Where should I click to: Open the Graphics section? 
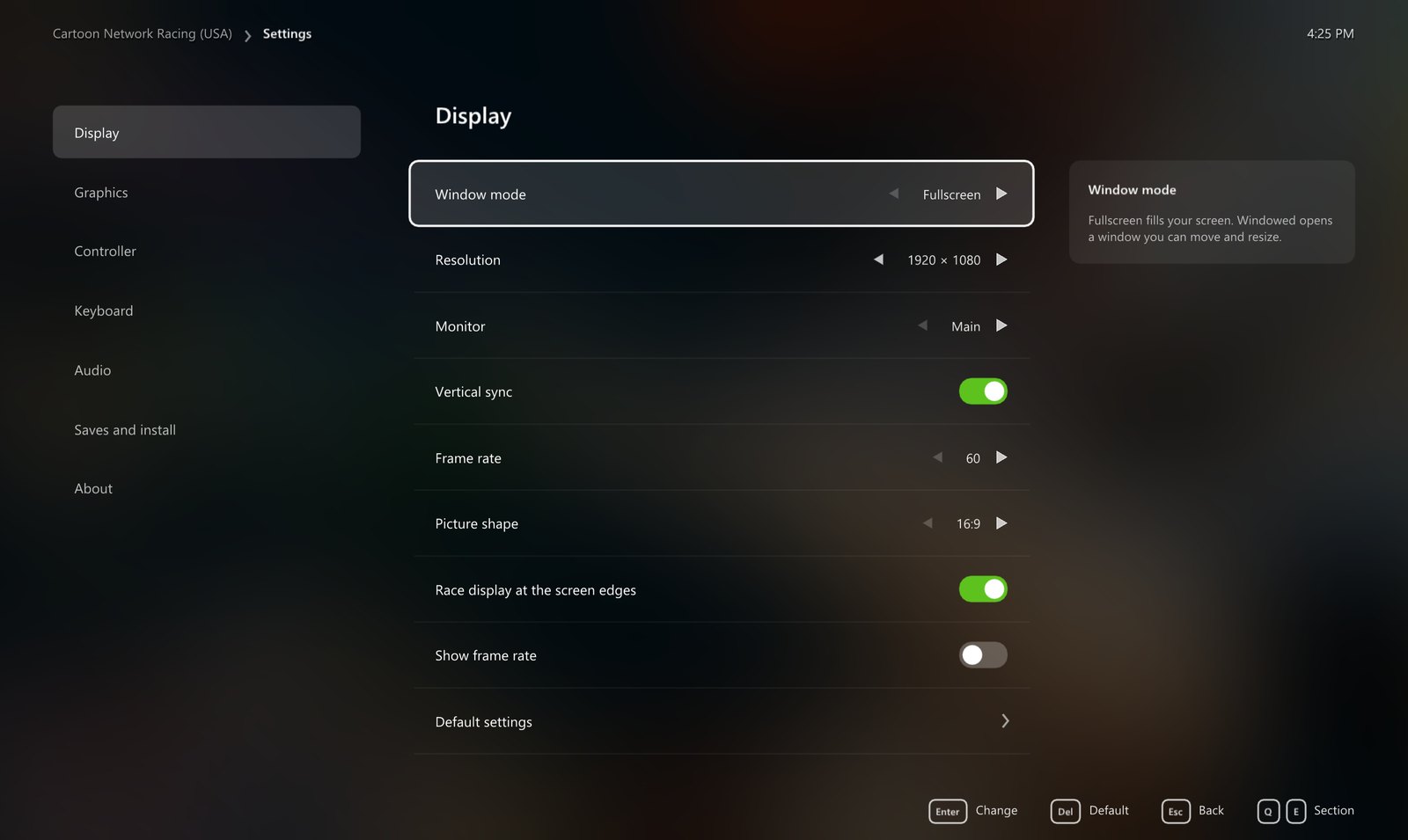point(101,193)
